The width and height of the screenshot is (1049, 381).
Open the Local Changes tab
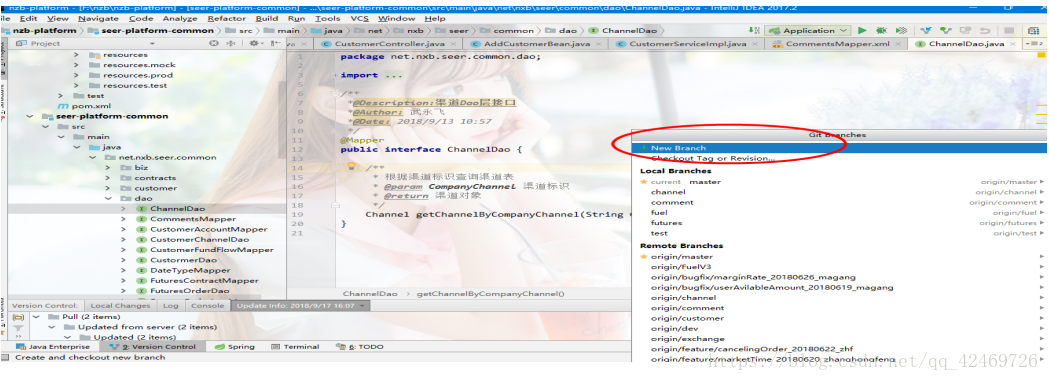tap(120, 305)
